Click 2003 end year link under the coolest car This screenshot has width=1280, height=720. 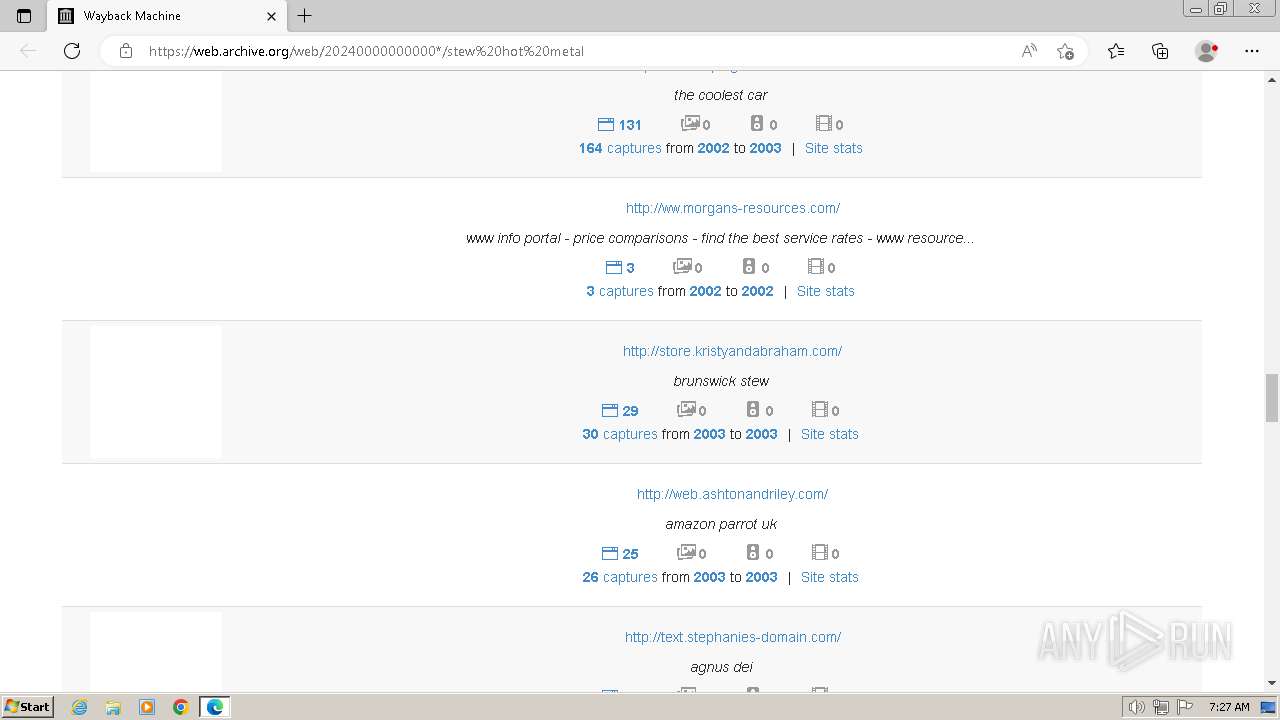point(765,148)
